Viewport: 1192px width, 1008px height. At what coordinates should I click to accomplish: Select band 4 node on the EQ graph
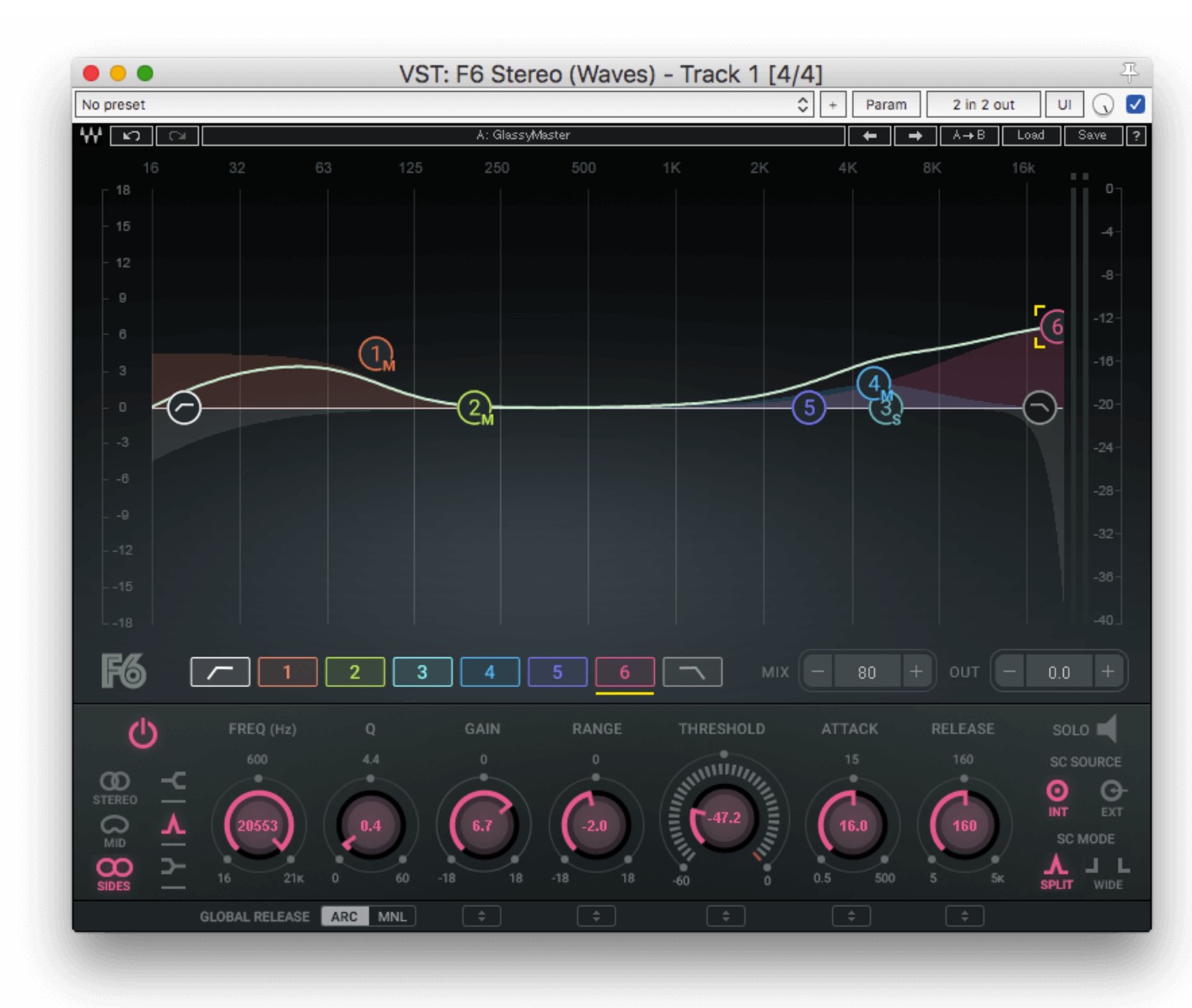pyautogui.click(x=874, y=384)
